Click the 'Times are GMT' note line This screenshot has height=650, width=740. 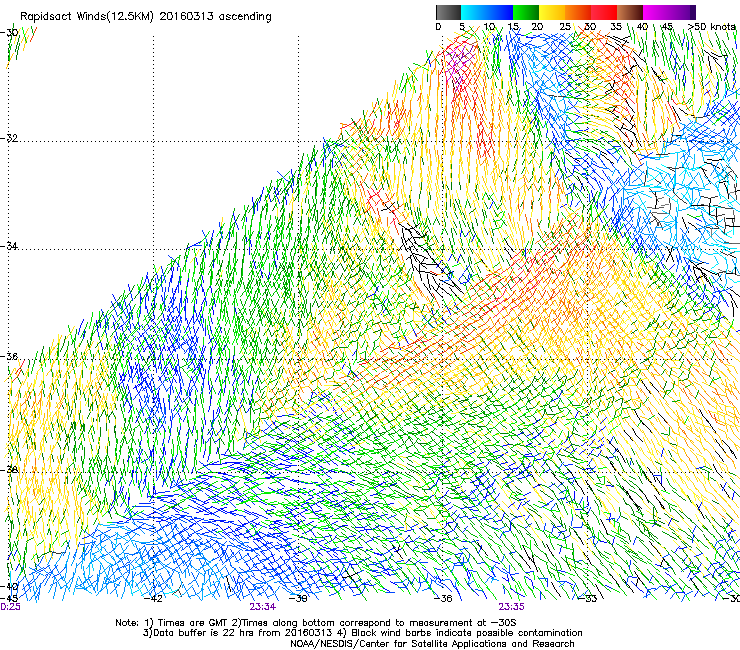point(316,623)
